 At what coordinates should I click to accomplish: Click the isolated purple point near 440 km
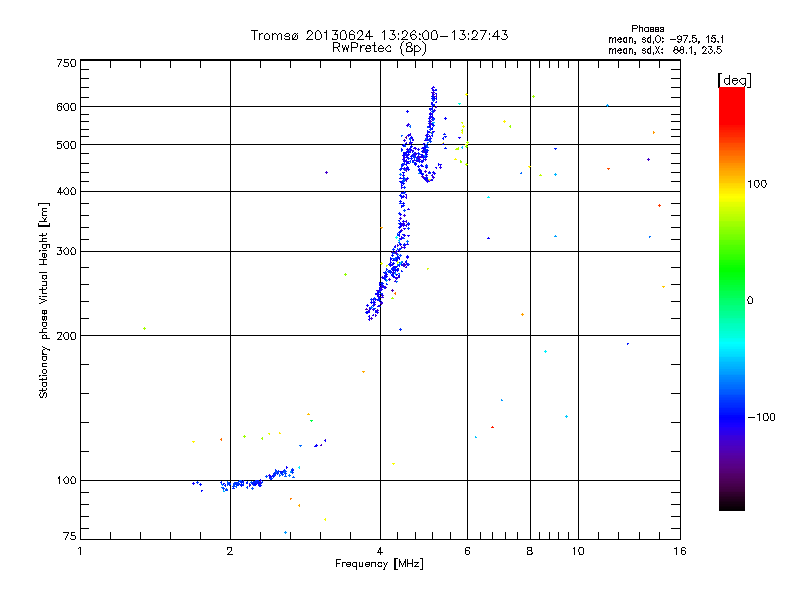coord(327,172)
